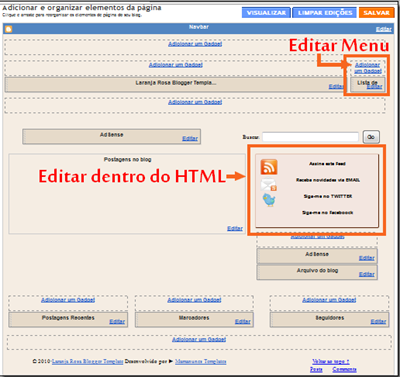Select the Arquivo do blog gadget block
The width and height of the screenshot is (400, 377).
(x=317, y=272)
